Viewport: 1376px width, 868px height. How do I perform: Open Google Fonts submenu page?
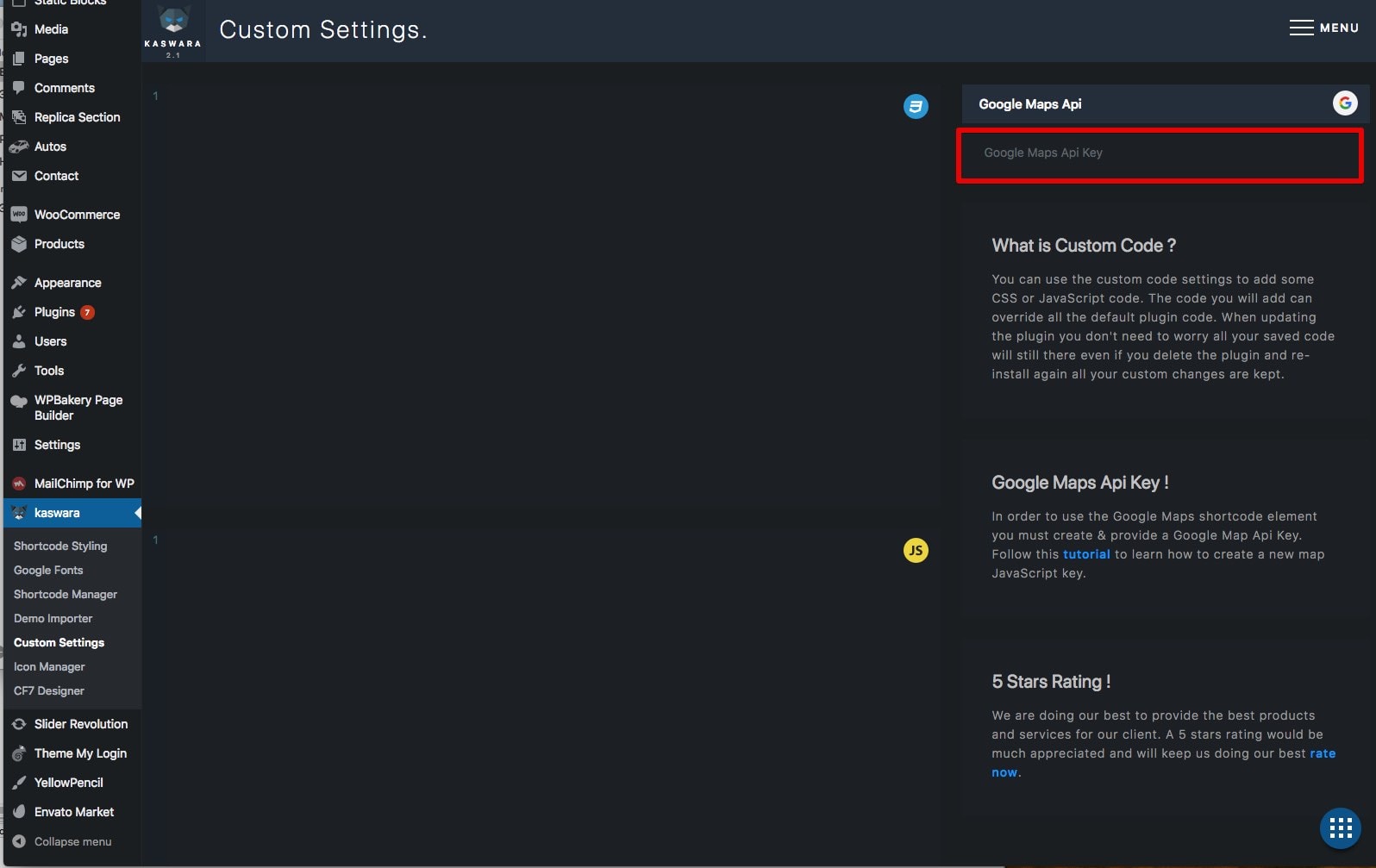click(x=48, y=570)
